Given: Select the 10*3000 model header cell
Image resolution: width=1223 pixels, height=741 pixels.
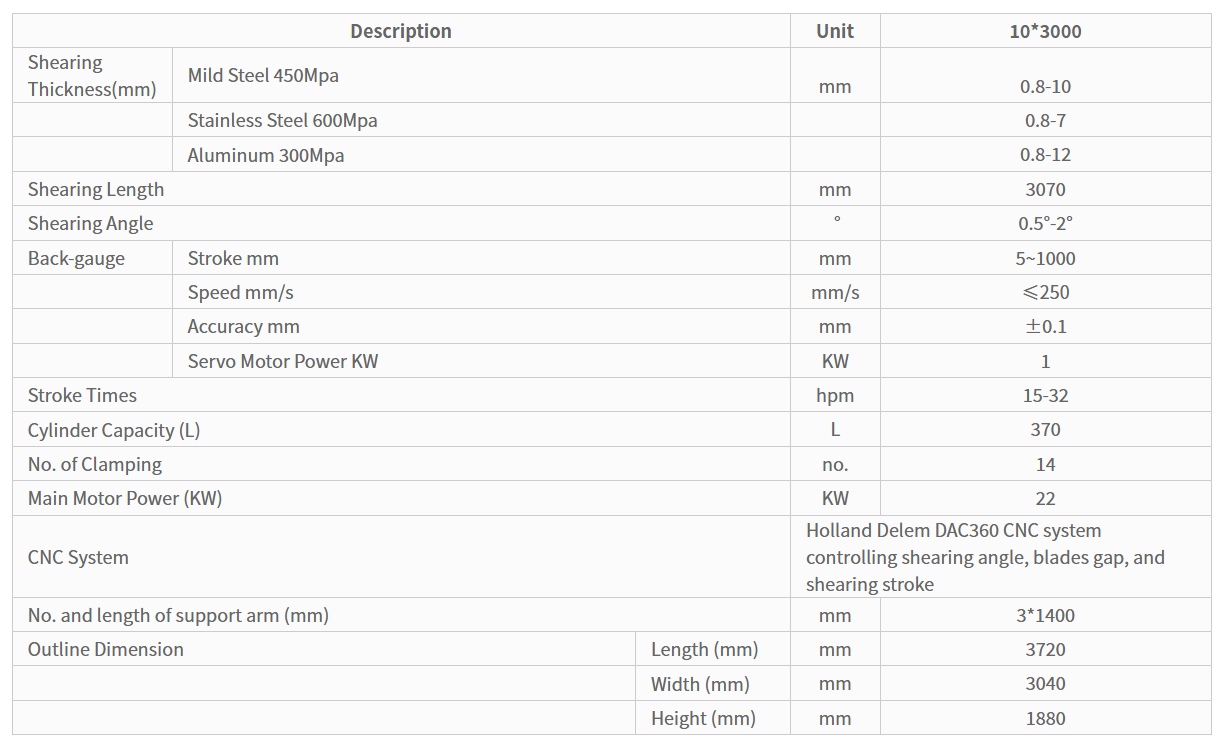Looking at the screenshot, I should 1045,31.
